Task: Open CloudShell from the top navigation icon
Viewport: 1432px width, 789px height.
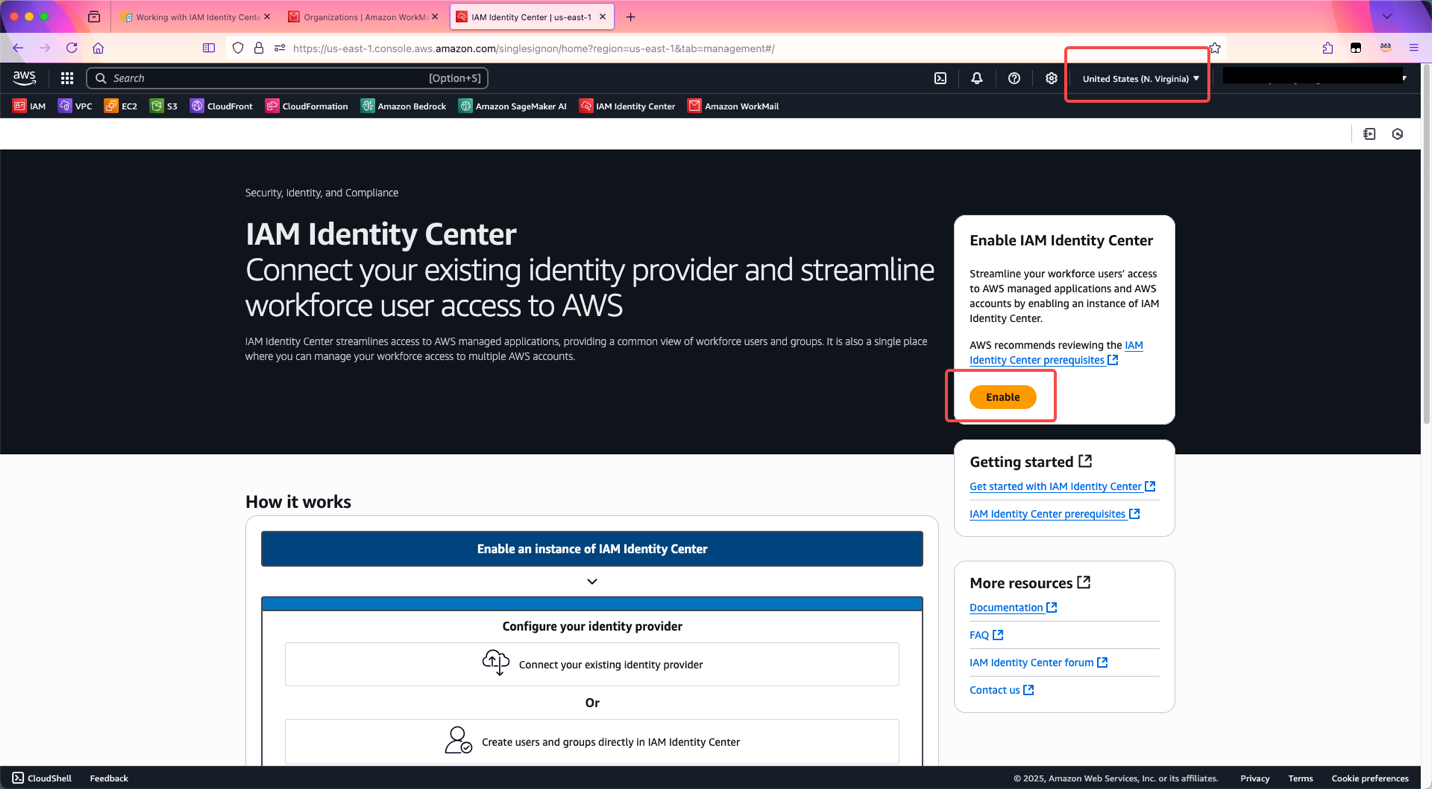Action: (940, 78)
